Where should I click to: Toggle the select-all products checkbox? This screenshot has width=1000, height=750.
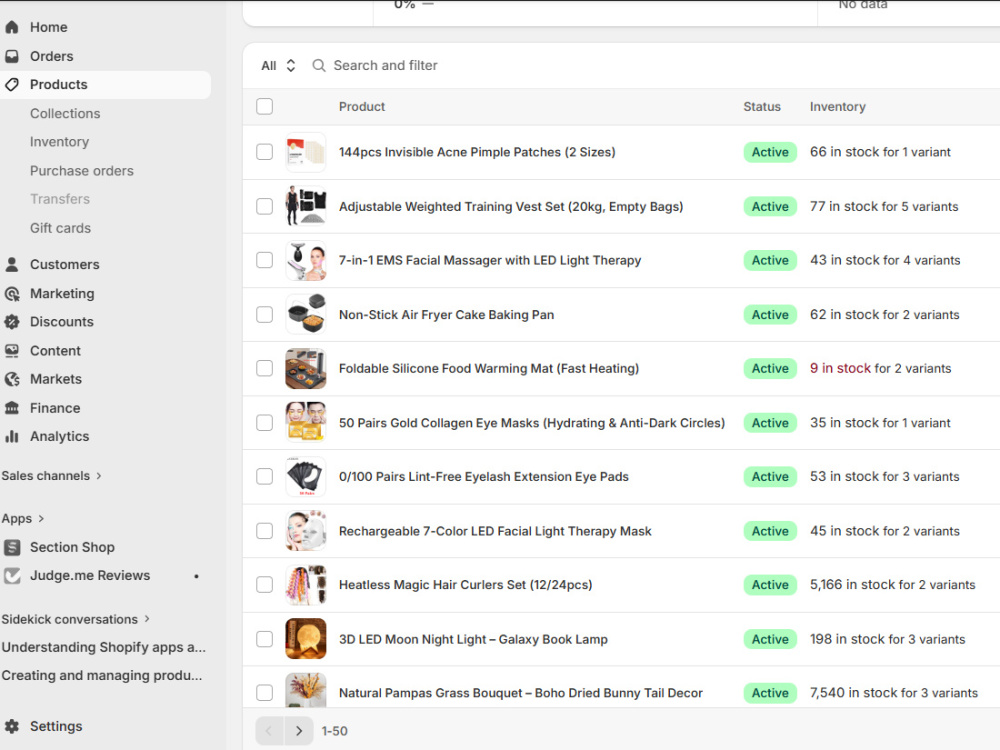(265, 107)
